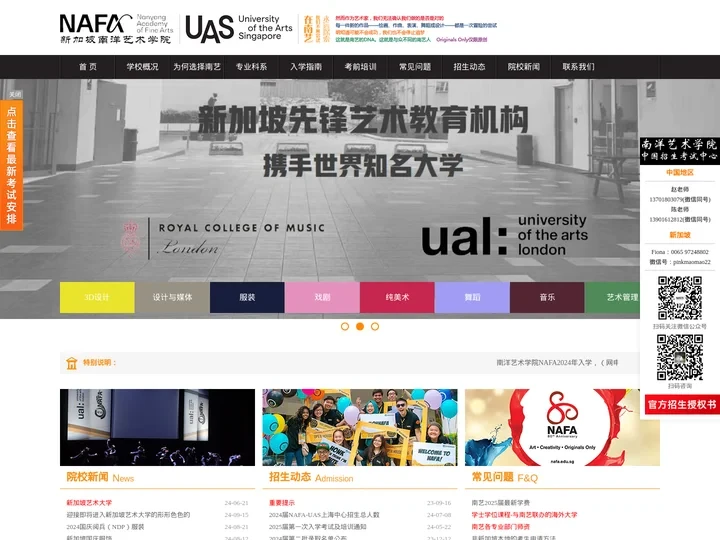This screenshot has width=720, height=540.
Task: Open the 常见问题 navigation item
Action: click(x=415, y=67)
